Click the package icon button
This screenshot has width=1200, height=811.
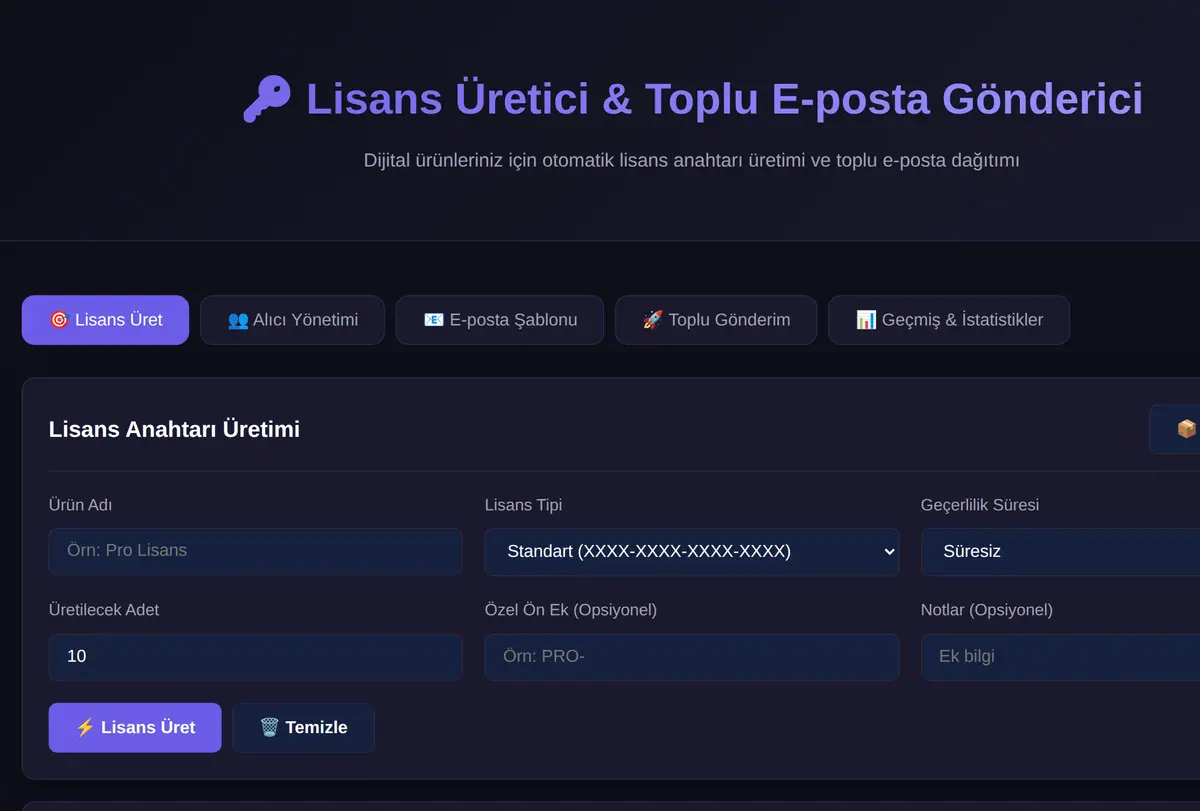[1176, 429]
